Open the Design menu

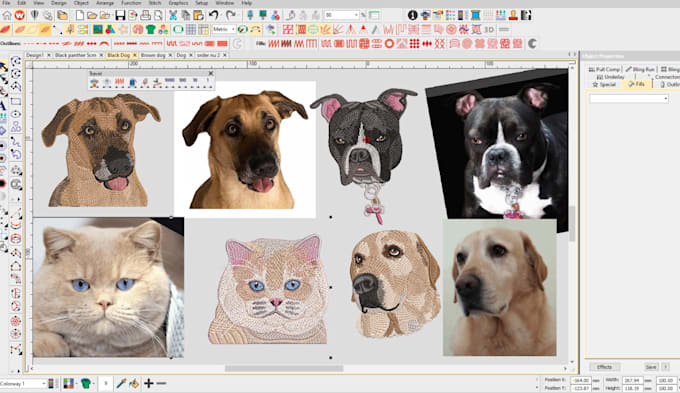[x=59, y=3]
